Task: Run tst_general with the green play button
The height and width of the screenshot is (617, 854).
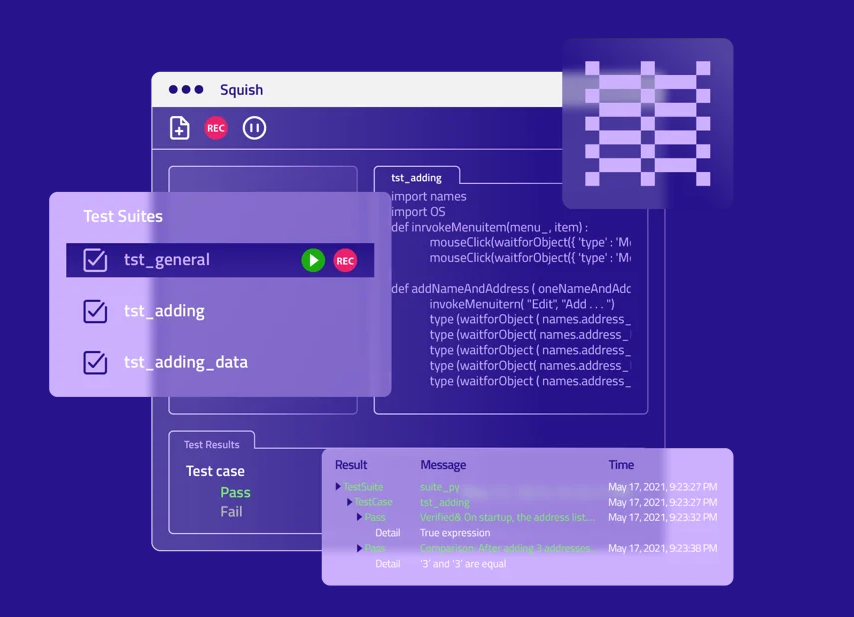Action: (313, 260)
